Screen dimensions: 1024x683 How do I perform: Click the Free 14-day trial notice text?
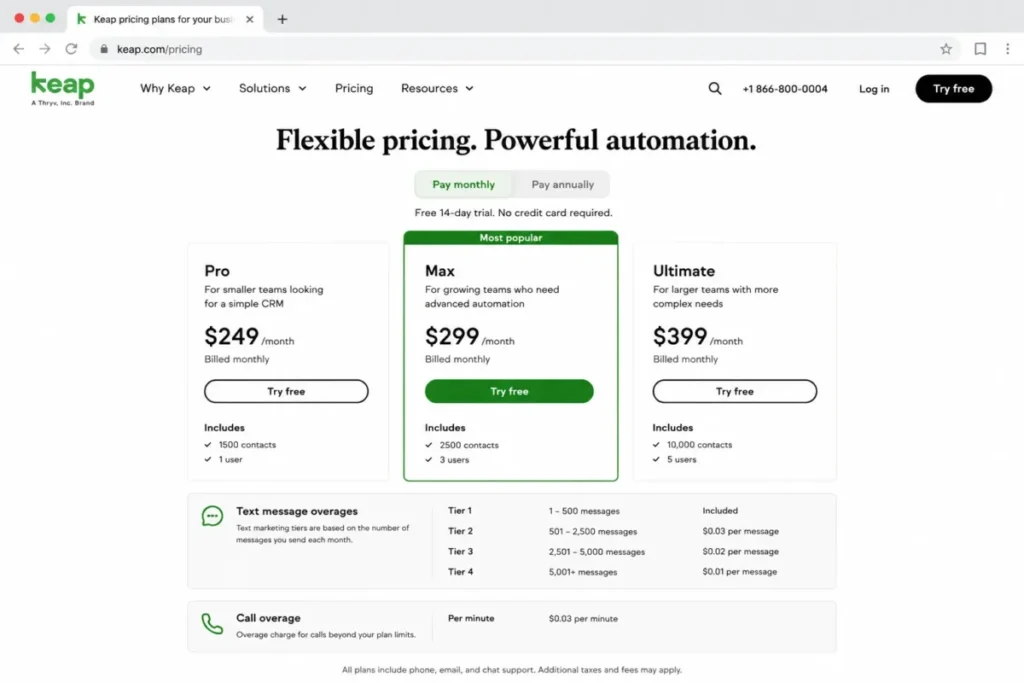513,213
